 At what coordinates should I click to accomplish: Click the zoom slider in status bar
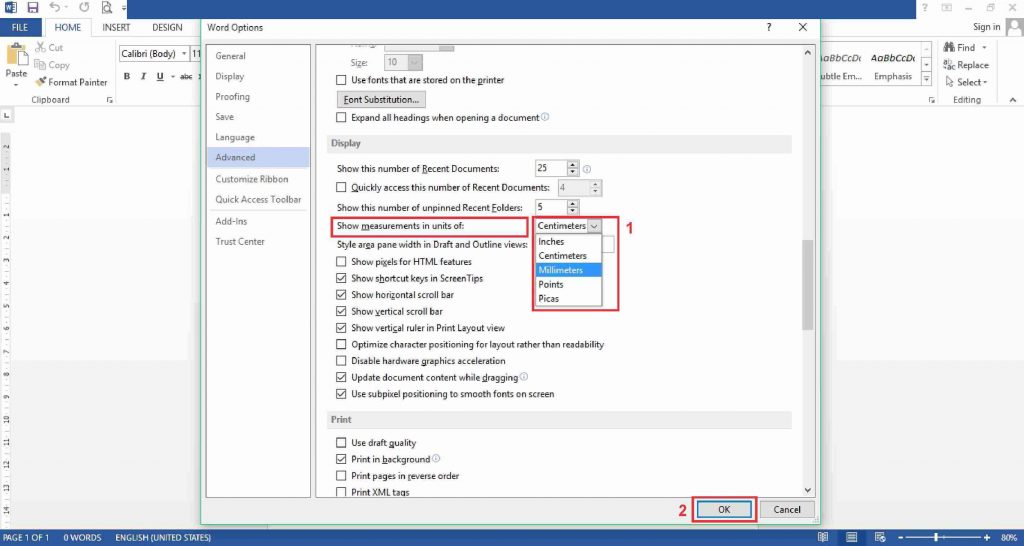click(x=936, y=538)
